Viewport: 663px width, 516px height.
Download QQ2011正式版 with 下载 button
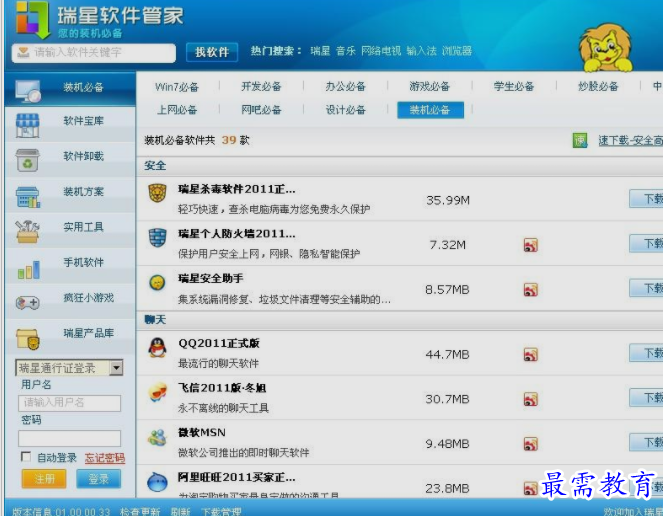[646, 353]
